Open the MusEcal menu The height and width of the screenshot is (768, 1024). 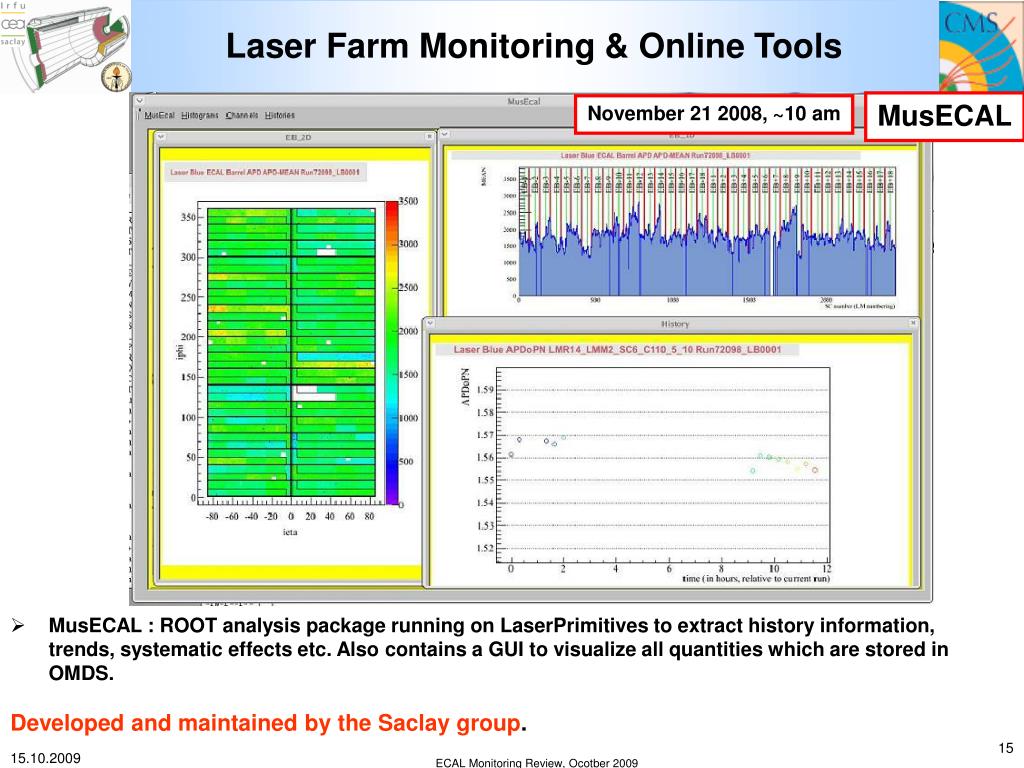[159, 115]
